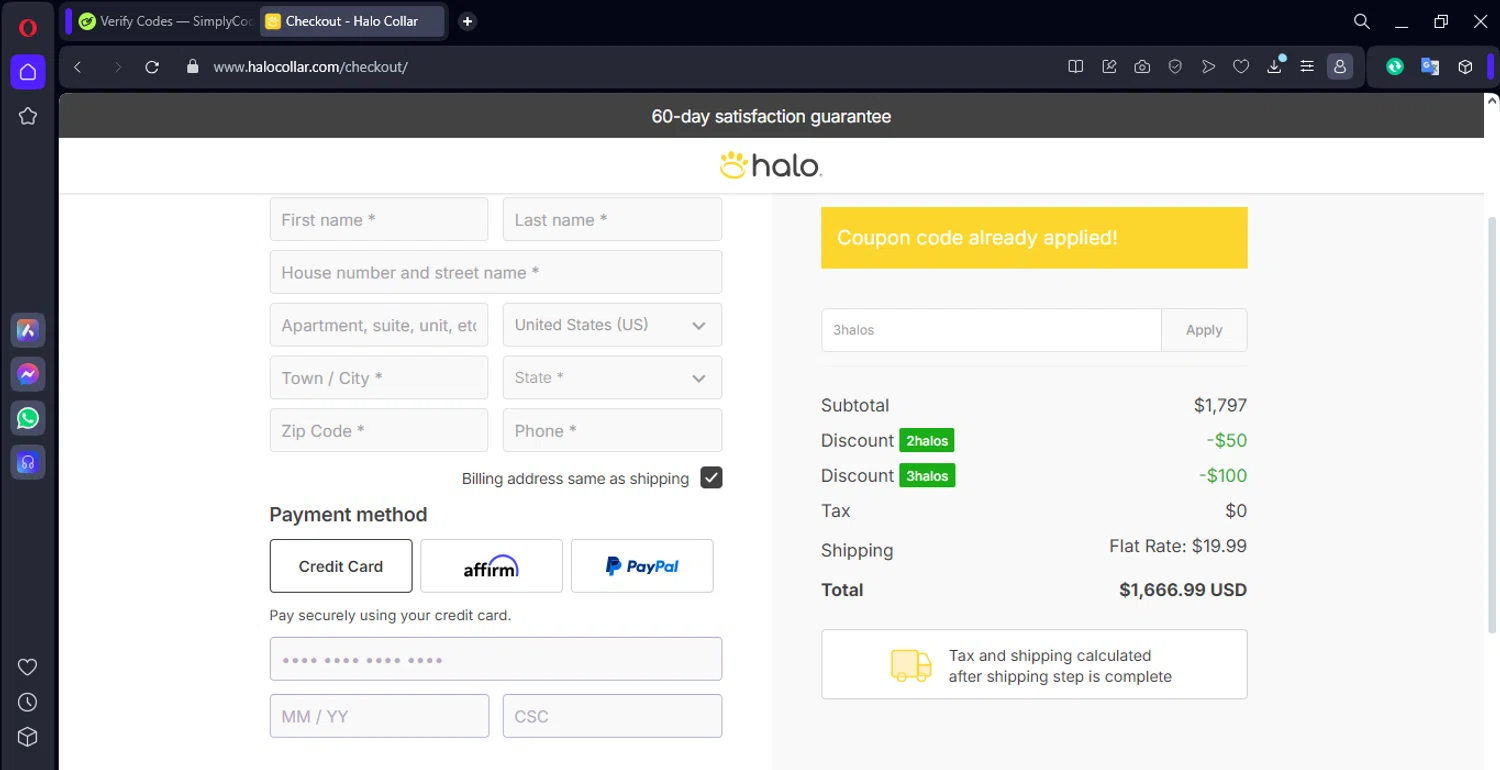The width and height of the screenshot is (1500, 770).
Task: Click the 60-day satisfaction guarantee banner
Action: pos(771,116)
